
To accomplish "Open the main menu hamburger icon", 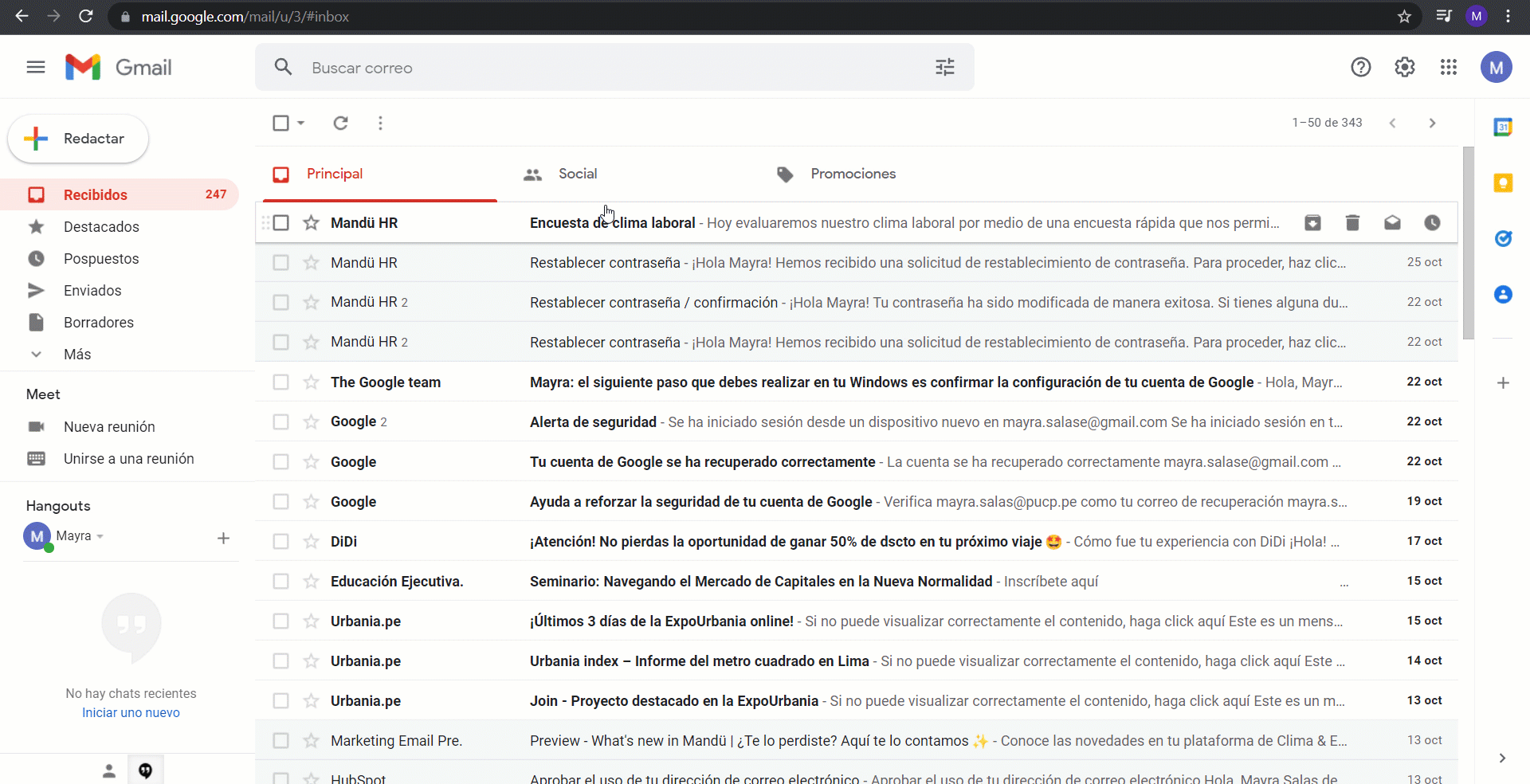I will pos(36,68).
